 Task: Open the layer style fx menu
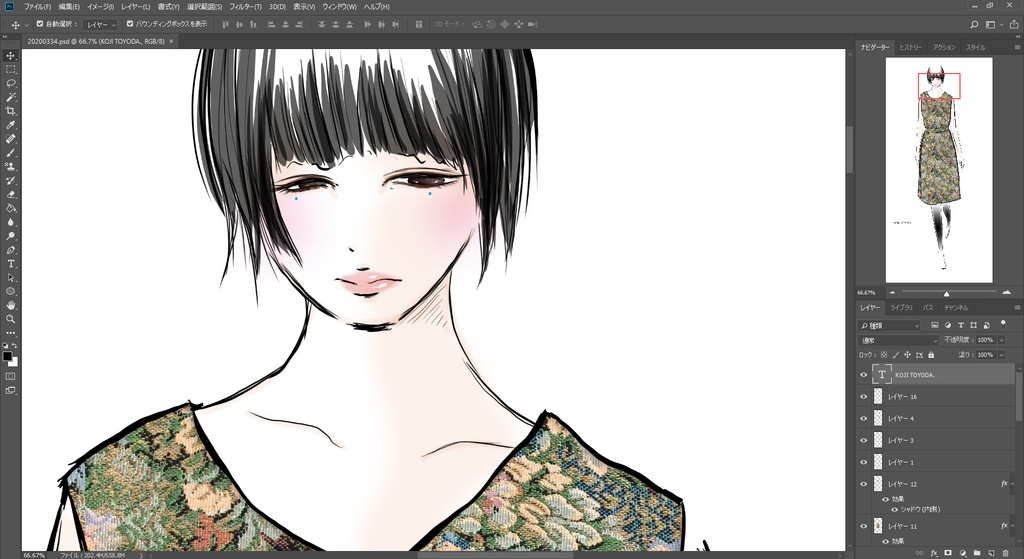pos(935,553)
